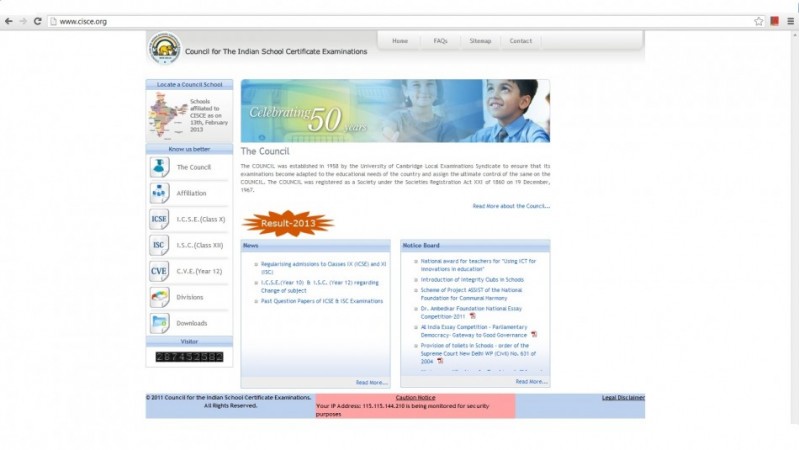Click the page vertical scrollbar
This screenshot has height=450, width=799.
pyautogui.click(x=795, y=227)
